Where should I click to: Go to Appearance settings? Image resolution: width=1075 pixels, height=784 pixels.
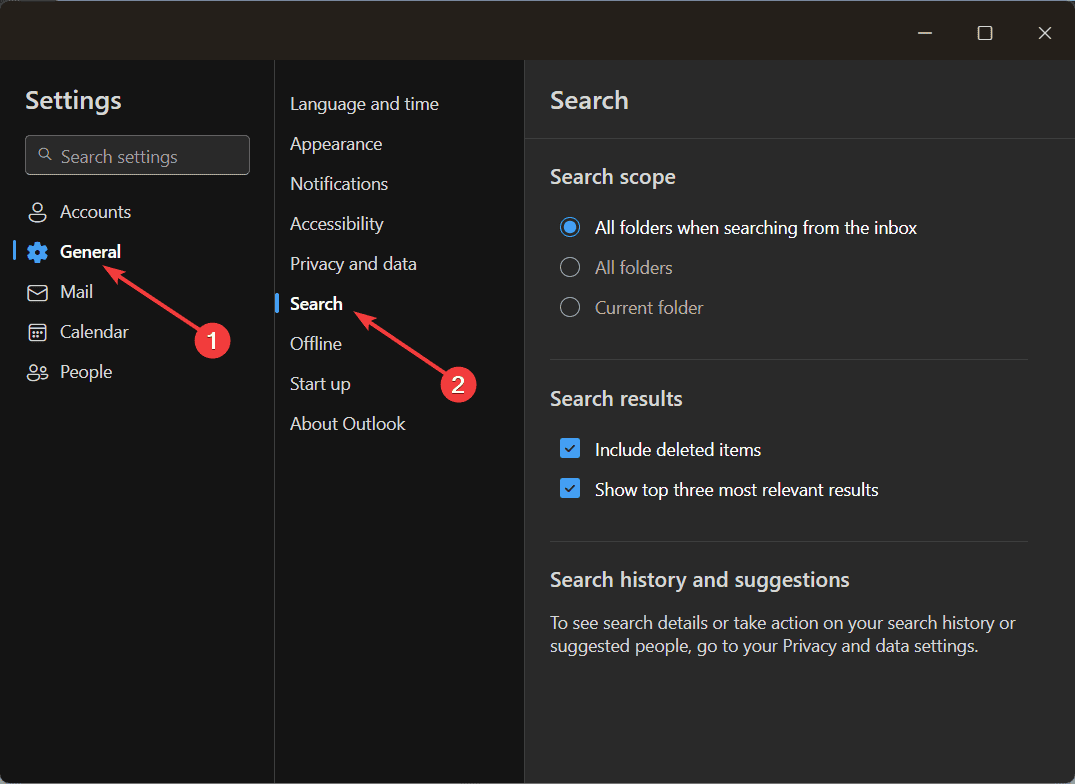coord(336,144)
